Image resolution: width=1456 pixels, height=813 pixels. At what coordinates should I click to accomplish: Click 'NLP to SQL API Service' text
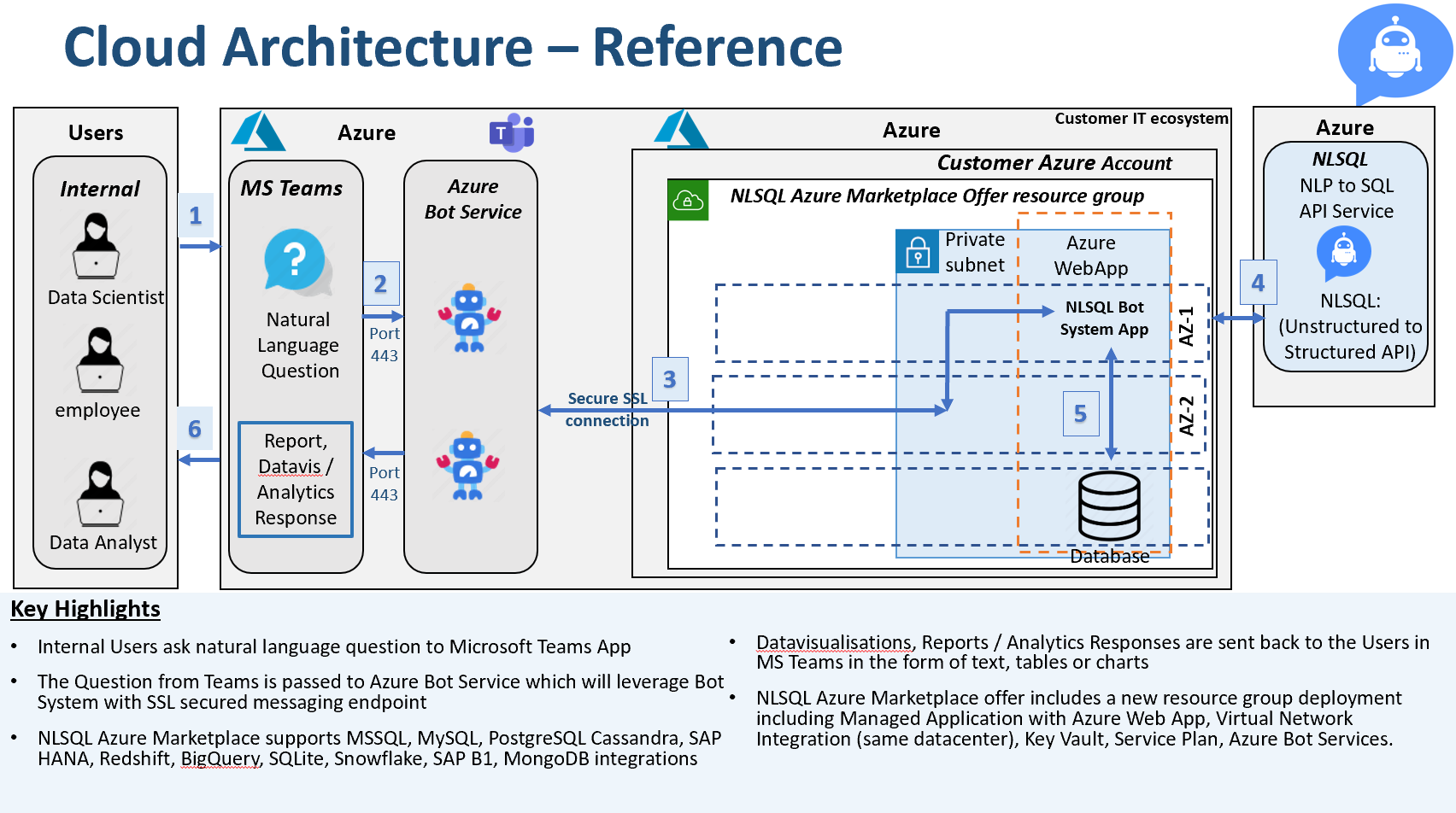pyautogui.click(x=1346, y=198)
